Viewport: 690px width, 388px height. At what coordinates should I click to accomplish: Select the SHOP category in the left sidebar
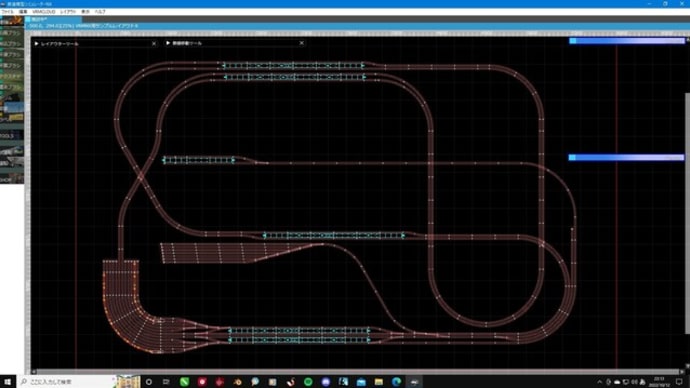coord(12,179)
